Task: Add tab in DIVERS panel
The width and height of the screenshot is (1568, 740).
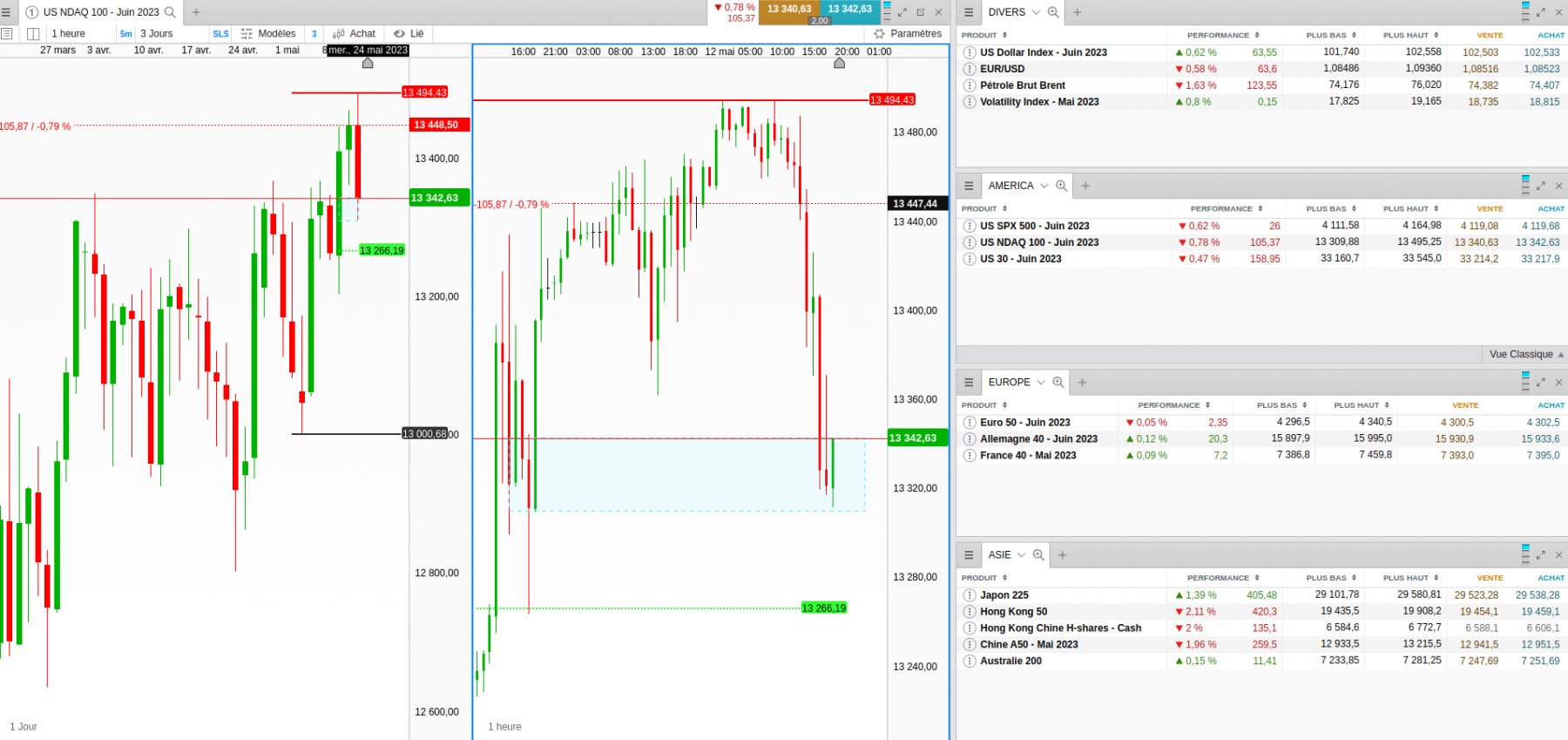Action: pyautogui.click(x=1078, y=12)
